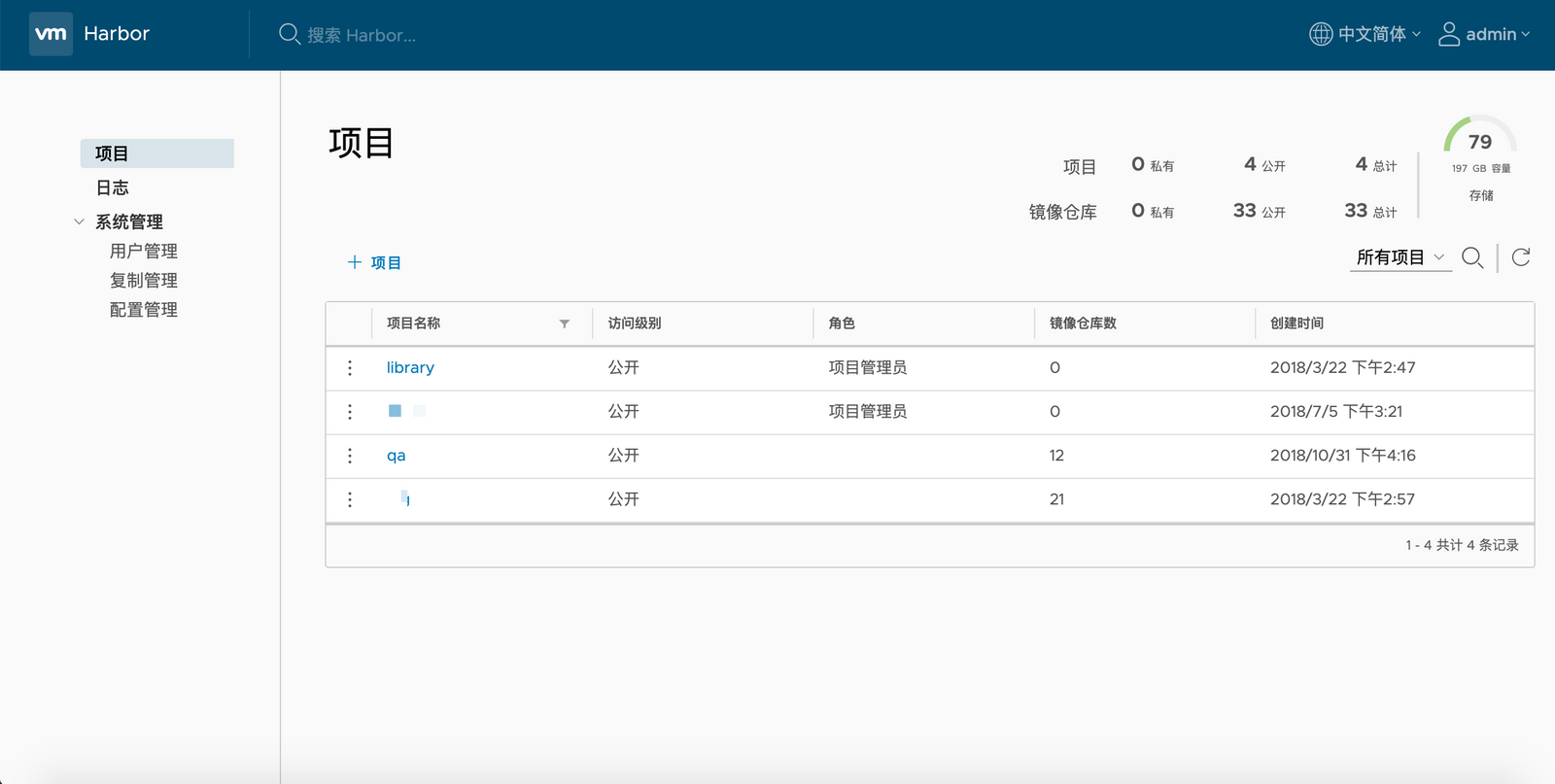This screenshot has height=784, width=1555.
Task: Refresh the project list
Action: (x=1521, y=257)
